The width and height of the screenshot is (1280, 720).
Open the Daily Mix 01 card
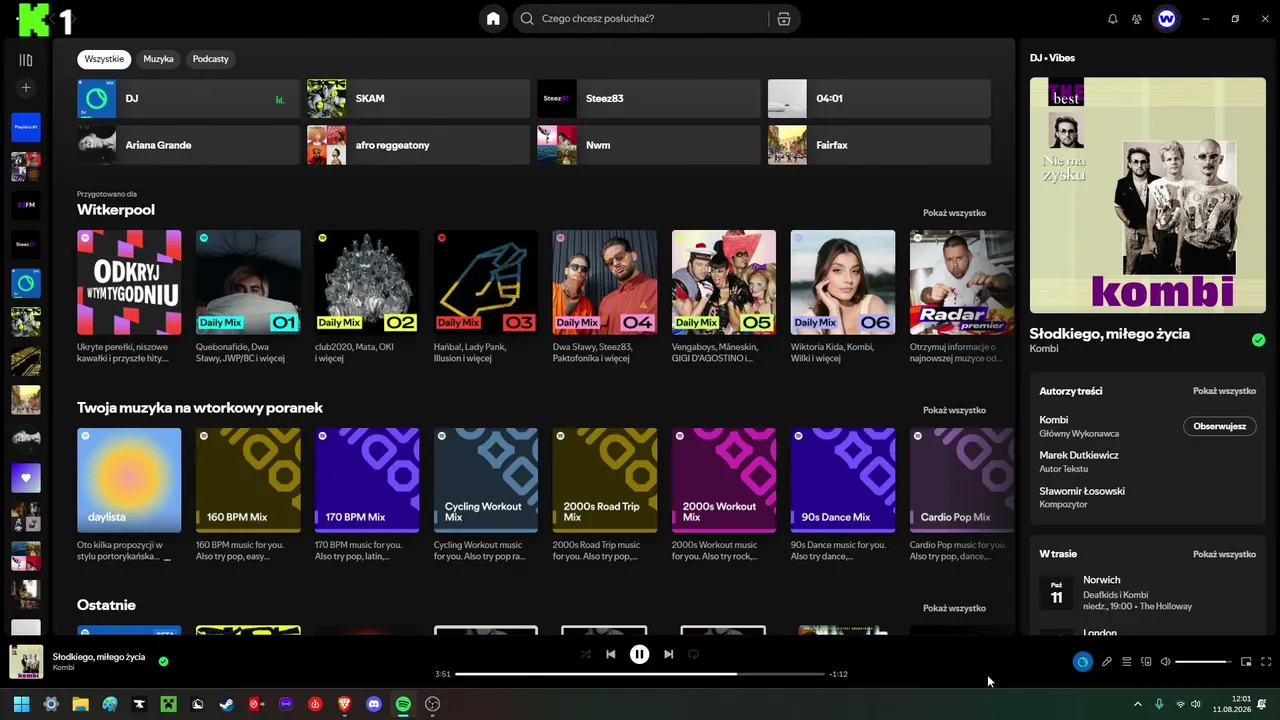pyautogui.click(x=248, y=297)
